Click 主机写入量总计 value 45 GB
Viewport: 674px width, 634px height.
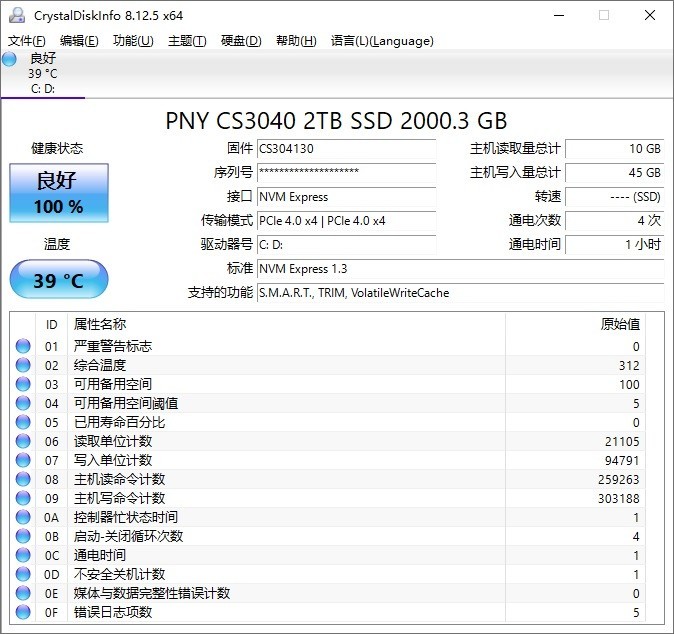615,173
